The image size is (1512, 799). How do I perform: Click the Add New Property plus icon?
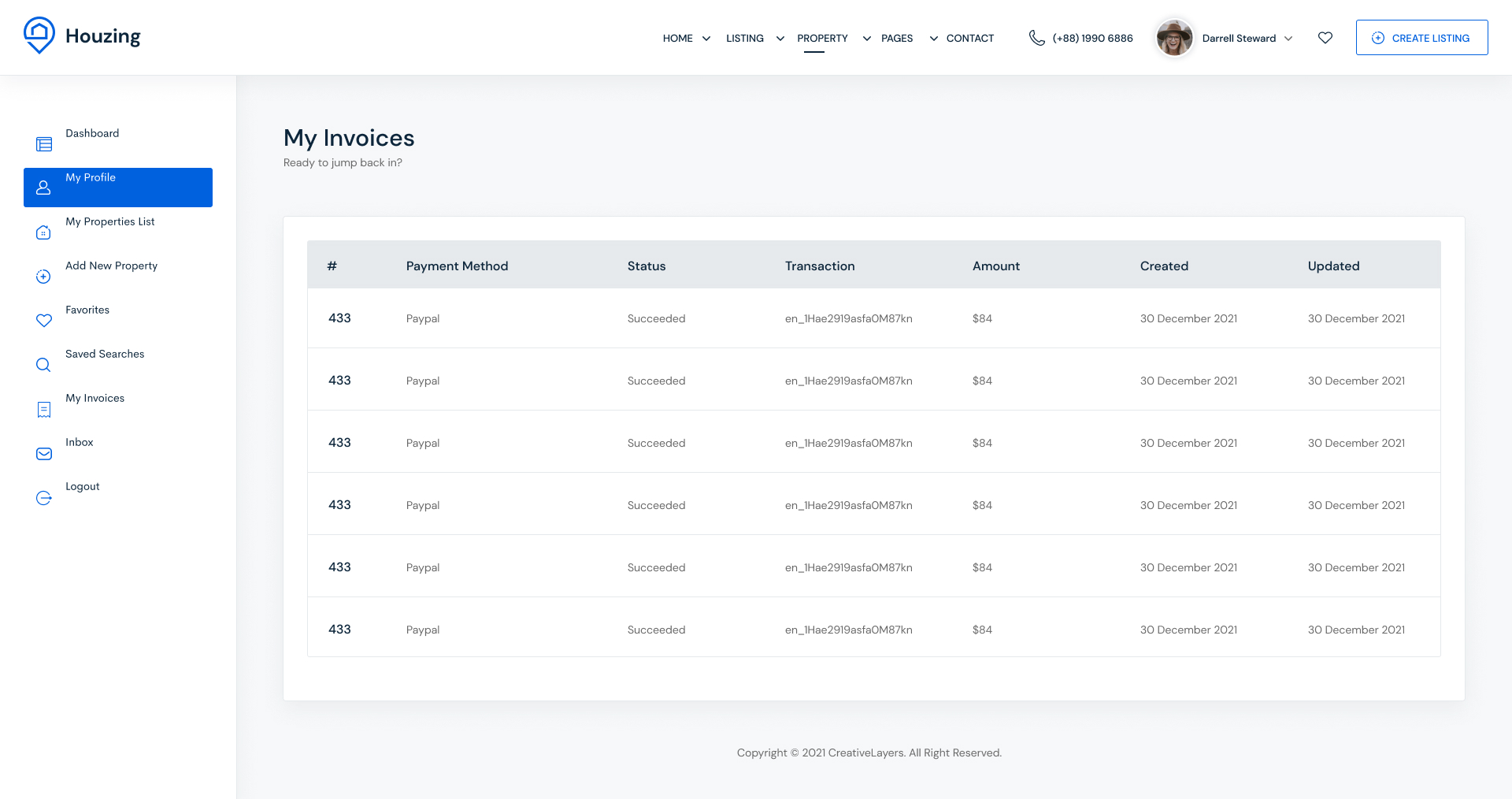click(x=44, y=277)
